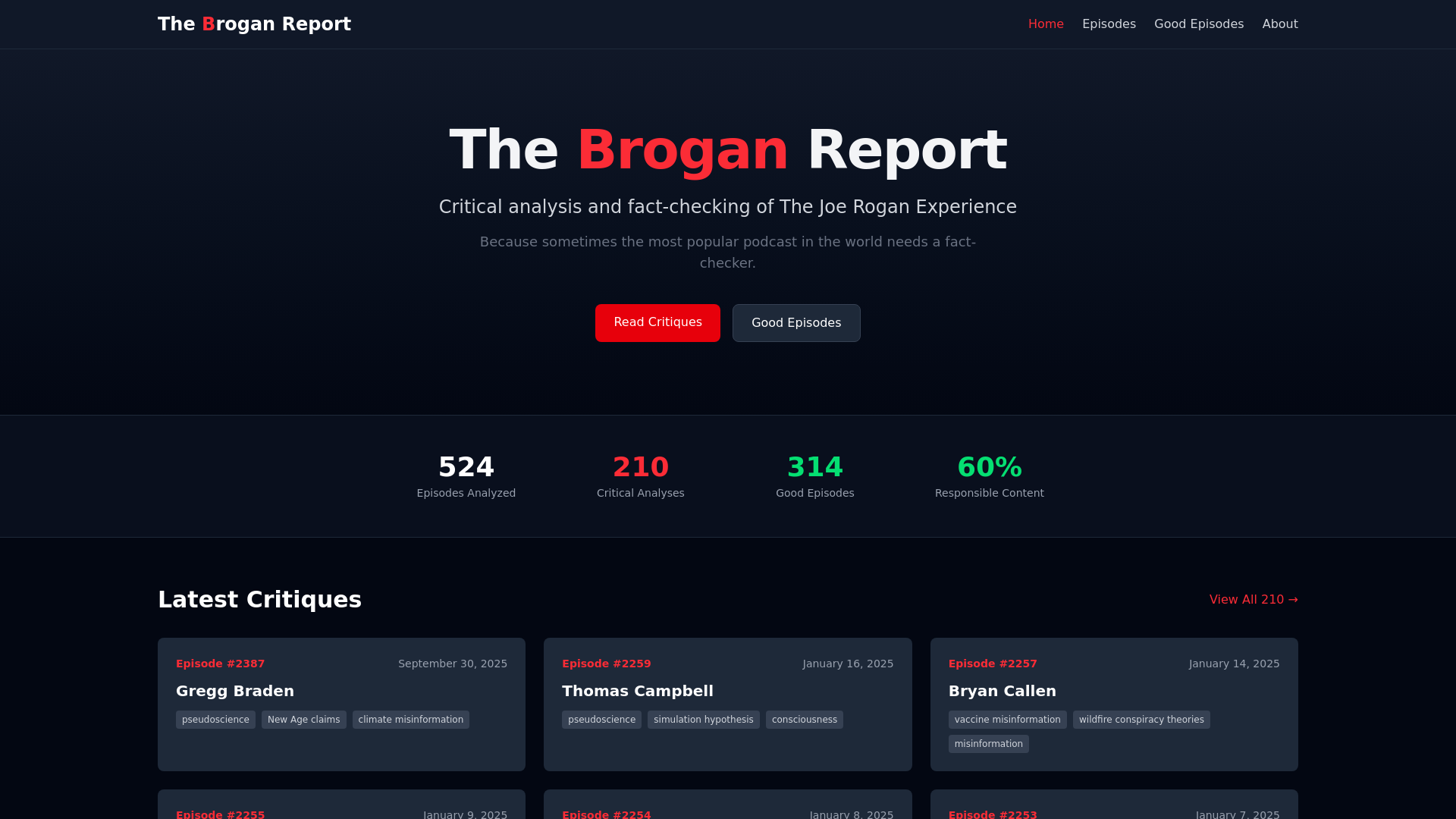Click the January 16, 2025 date

click(x=848, y=664)
